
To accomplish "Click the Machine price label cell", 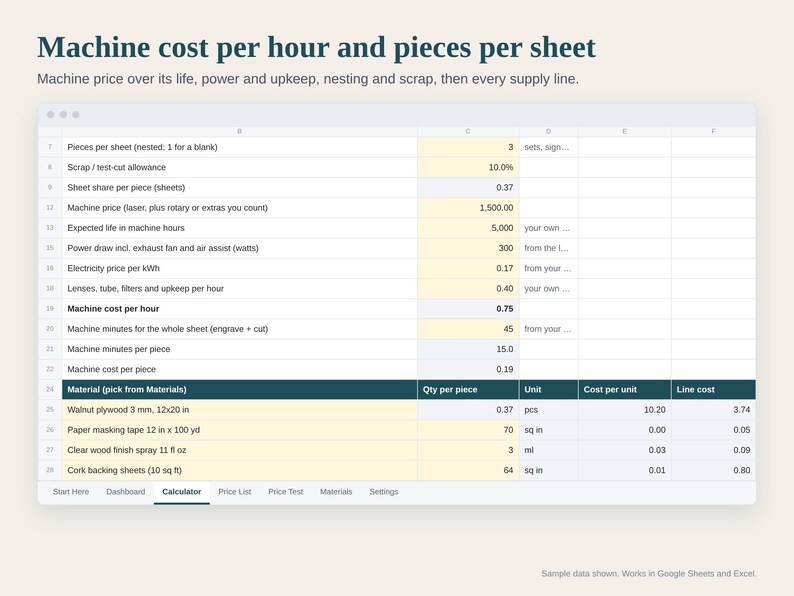I will (240, 208).
